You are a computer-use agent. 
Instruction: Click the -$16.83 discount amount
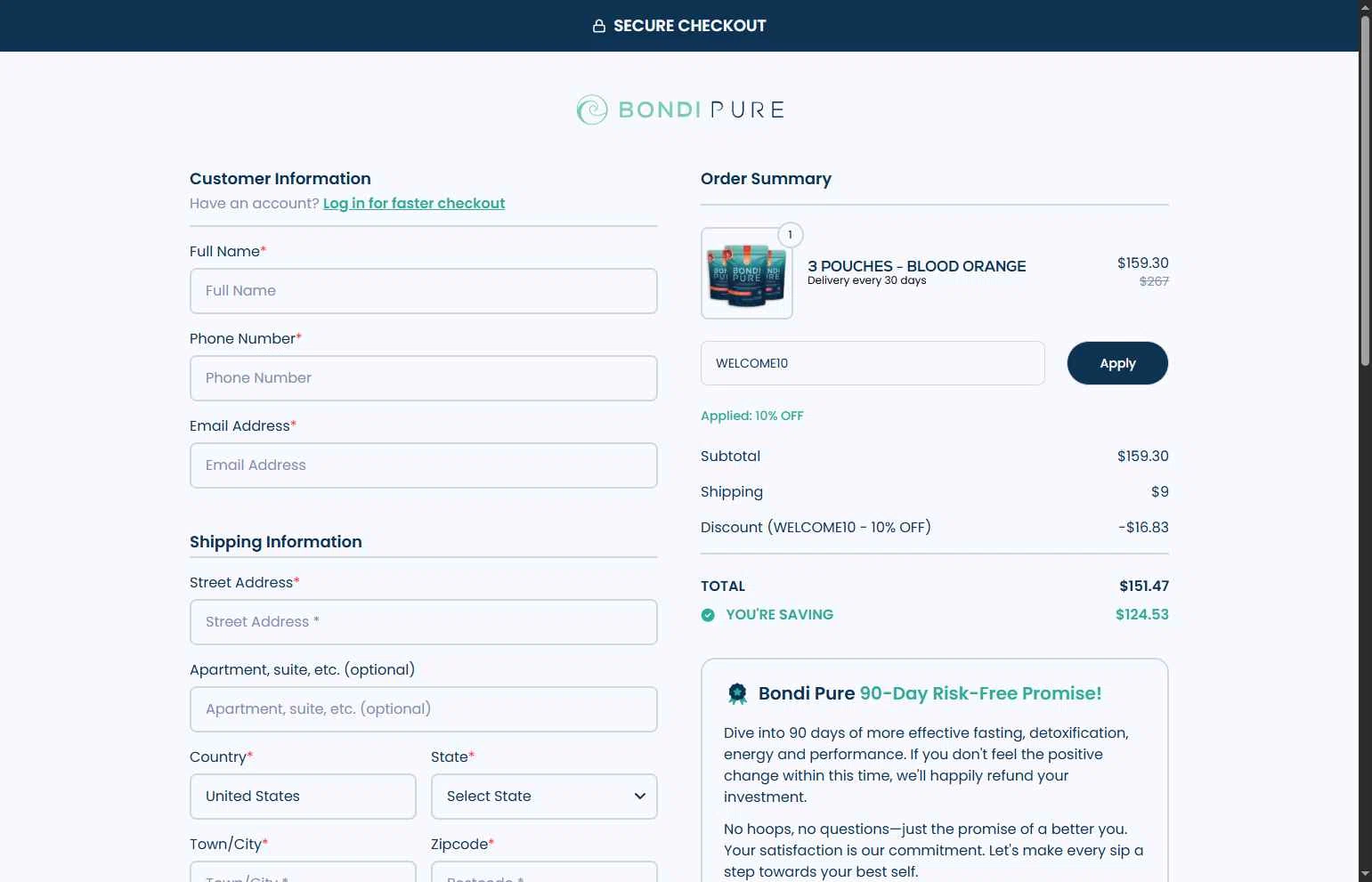tap(1143, 527)
